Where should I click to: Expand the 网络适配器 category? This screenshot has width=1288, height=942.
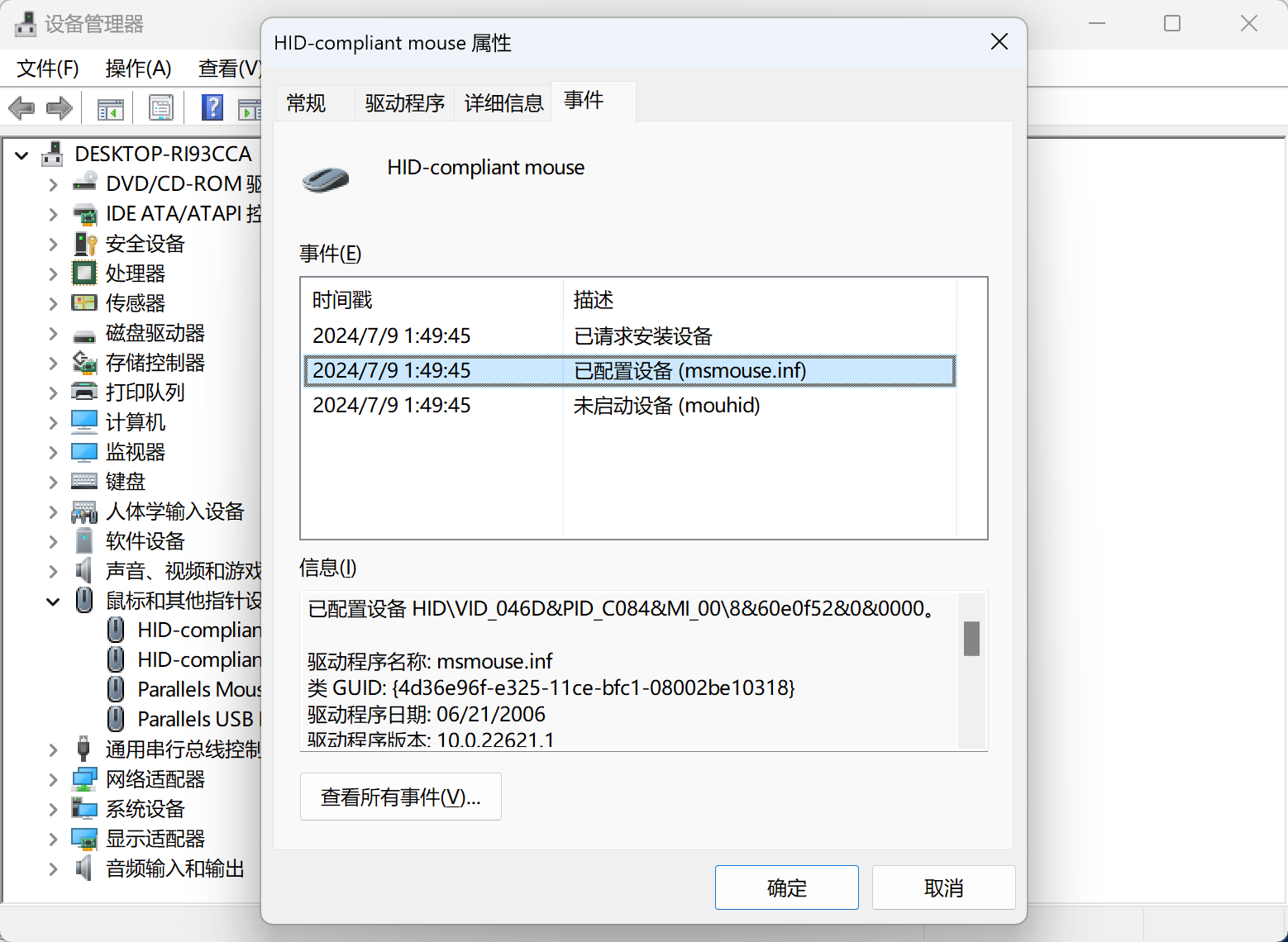coord(53,779)
